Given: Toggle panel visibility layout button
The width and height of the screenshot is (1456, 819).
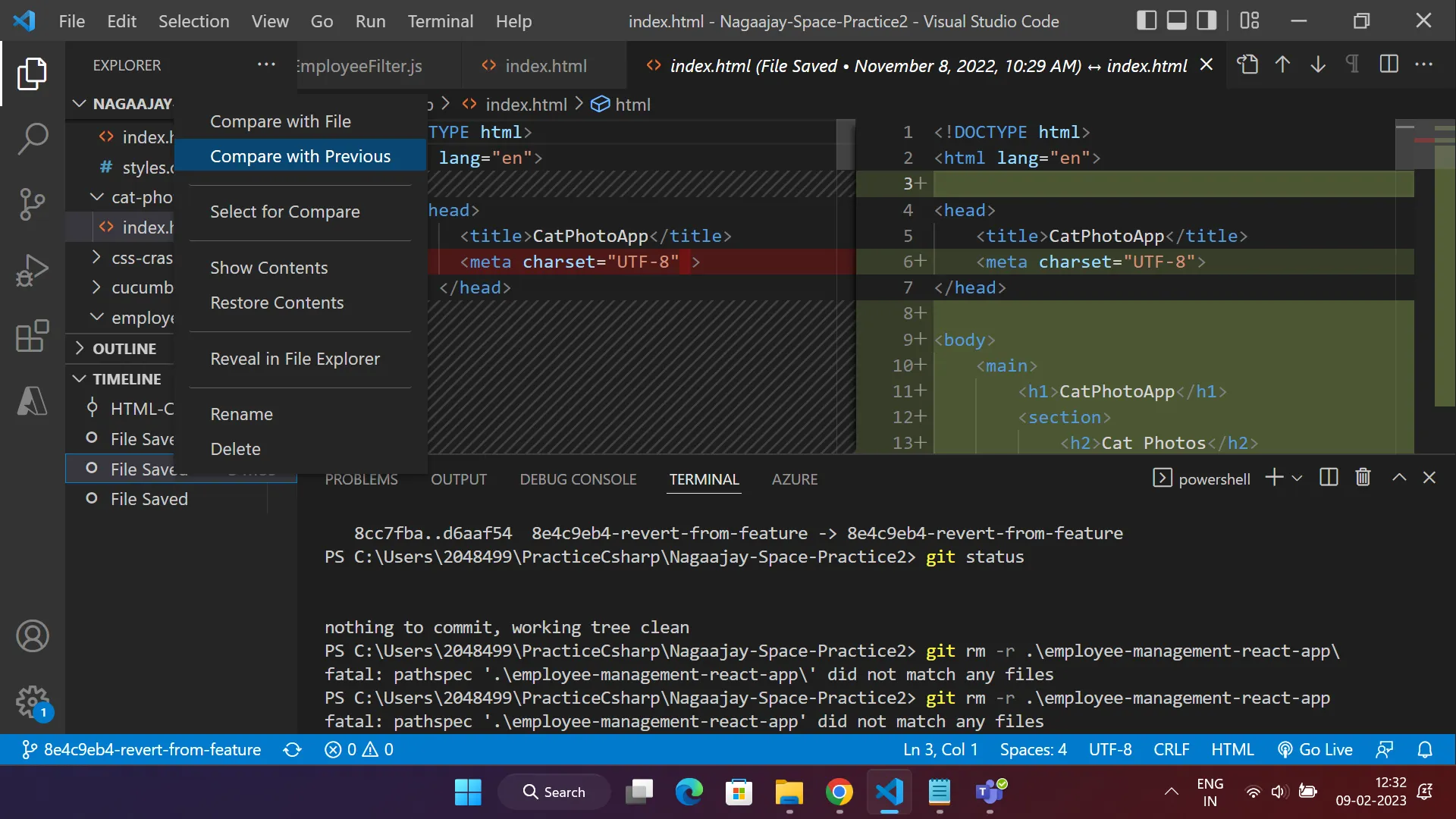Looking at the screenshot, I should pos(1176,20).
